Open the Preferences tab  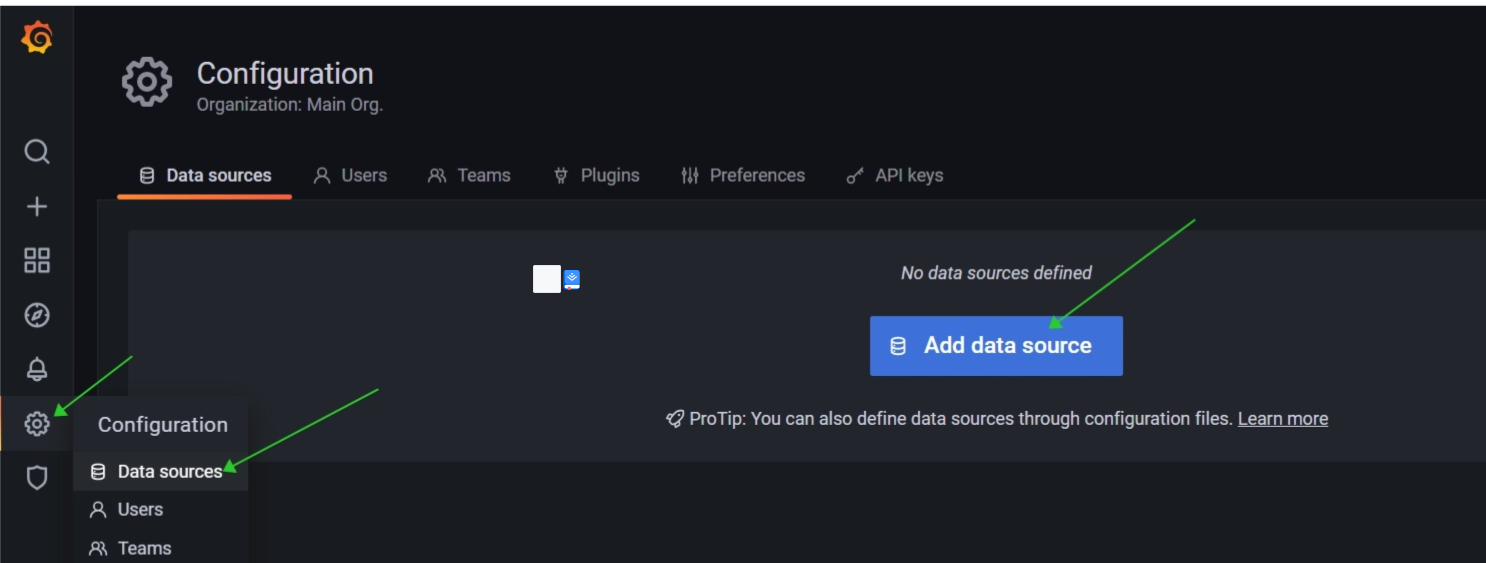743,176
